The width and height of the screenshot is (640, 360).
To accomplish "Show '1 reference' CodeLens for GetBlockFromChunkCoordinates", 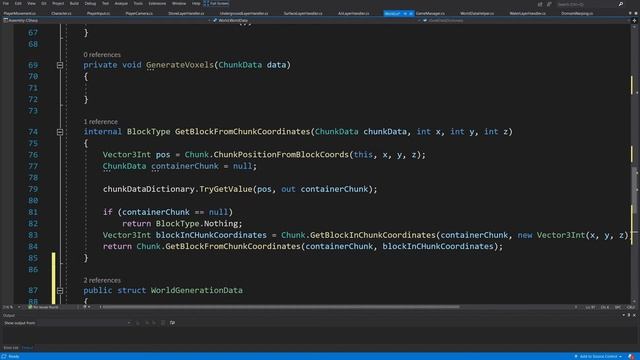I will click(100, 122).
